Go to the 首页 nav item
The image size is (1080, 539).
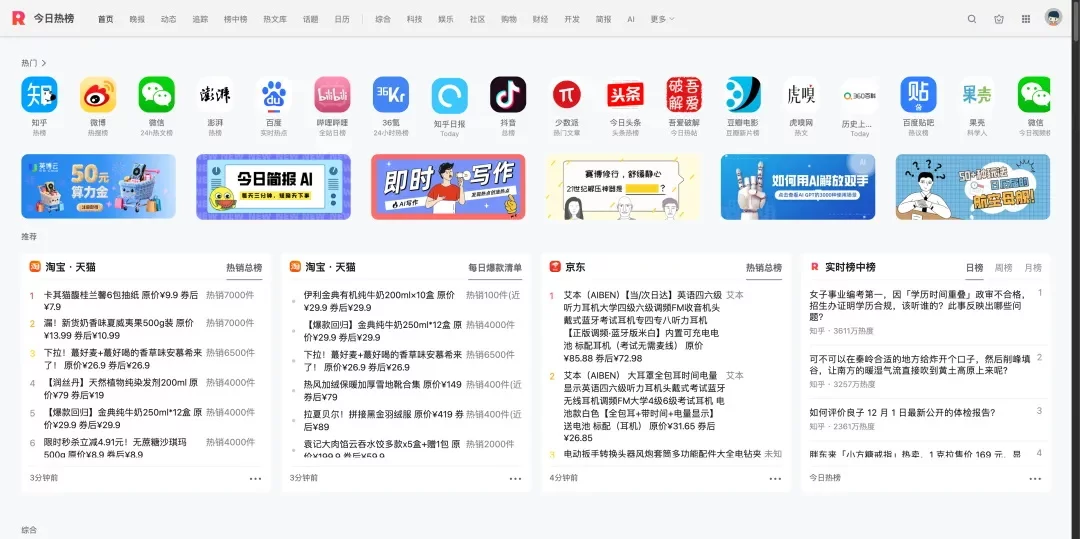(105, 19)
